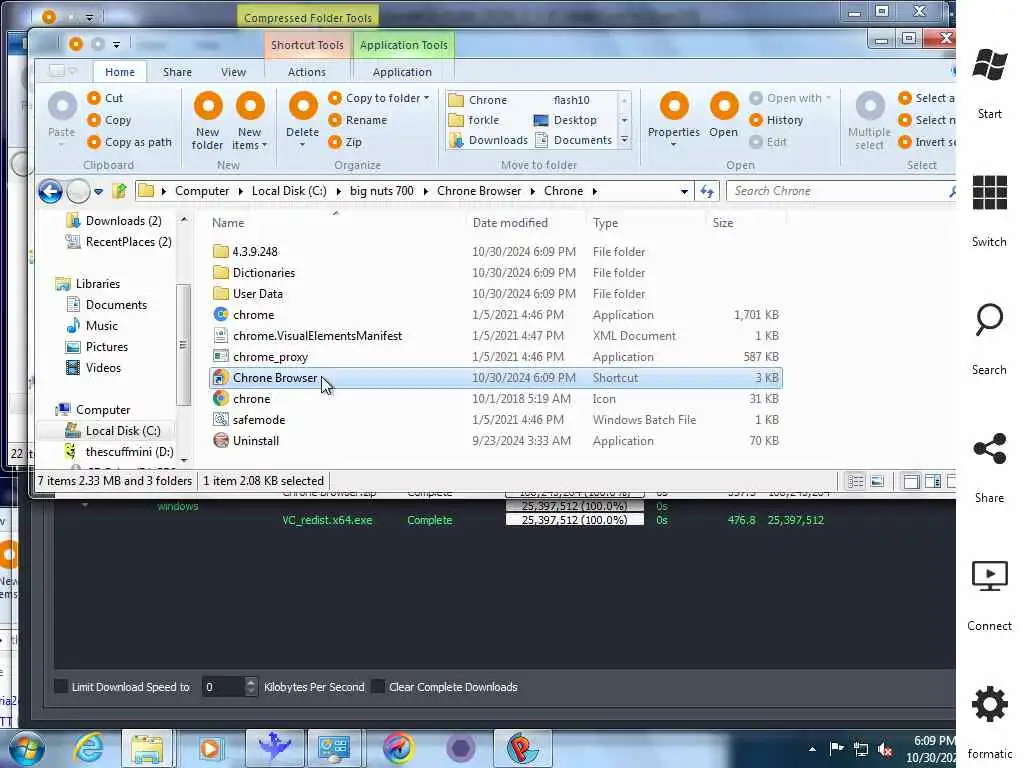The image size is (1024, 768).
Task: Open the quick access toolbar dropdown
Action: [x=116, y=44]
